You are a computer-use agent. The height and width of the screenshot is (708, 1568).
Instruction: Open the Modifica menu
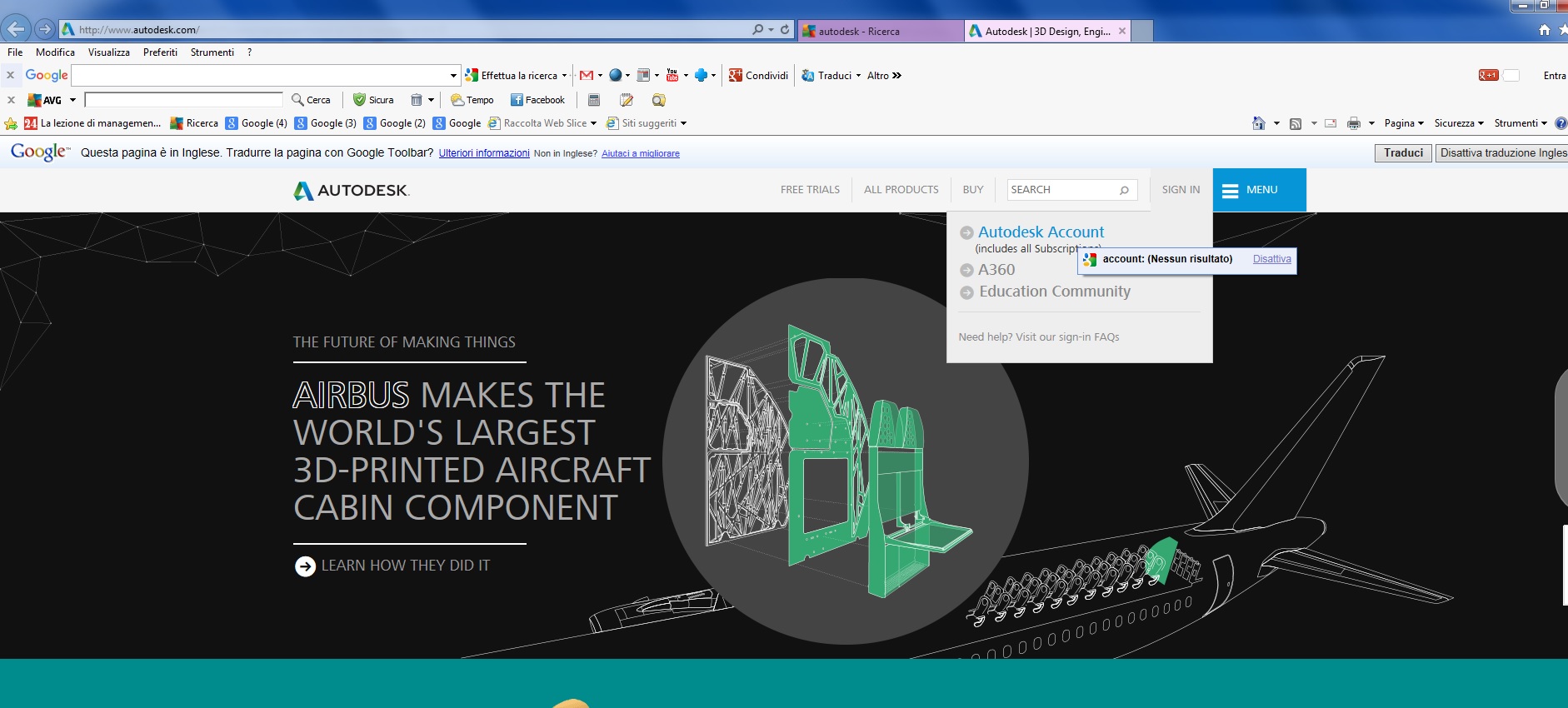[55, 52]
